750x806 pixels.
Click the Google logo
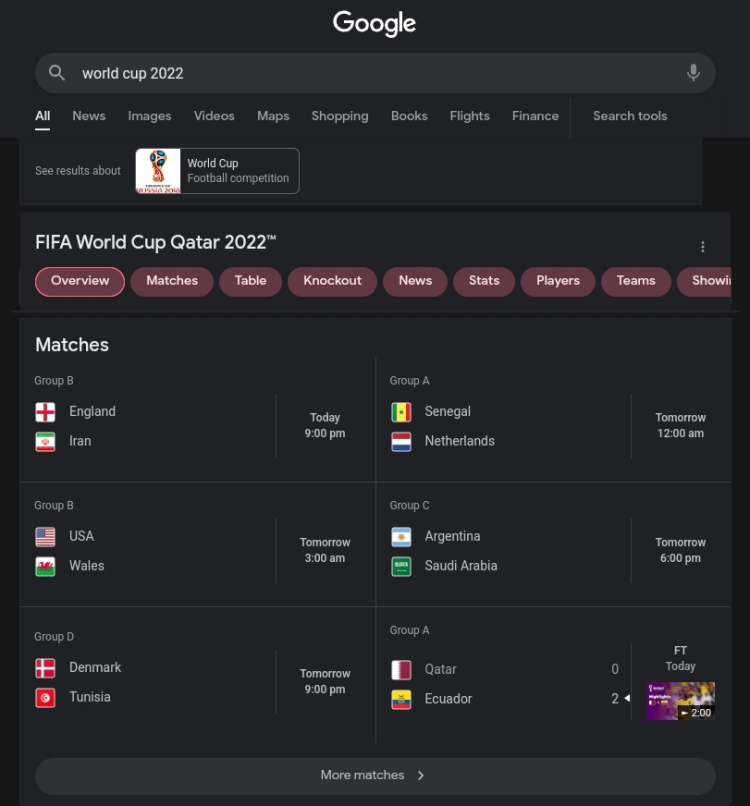click(x=374, y=23)
